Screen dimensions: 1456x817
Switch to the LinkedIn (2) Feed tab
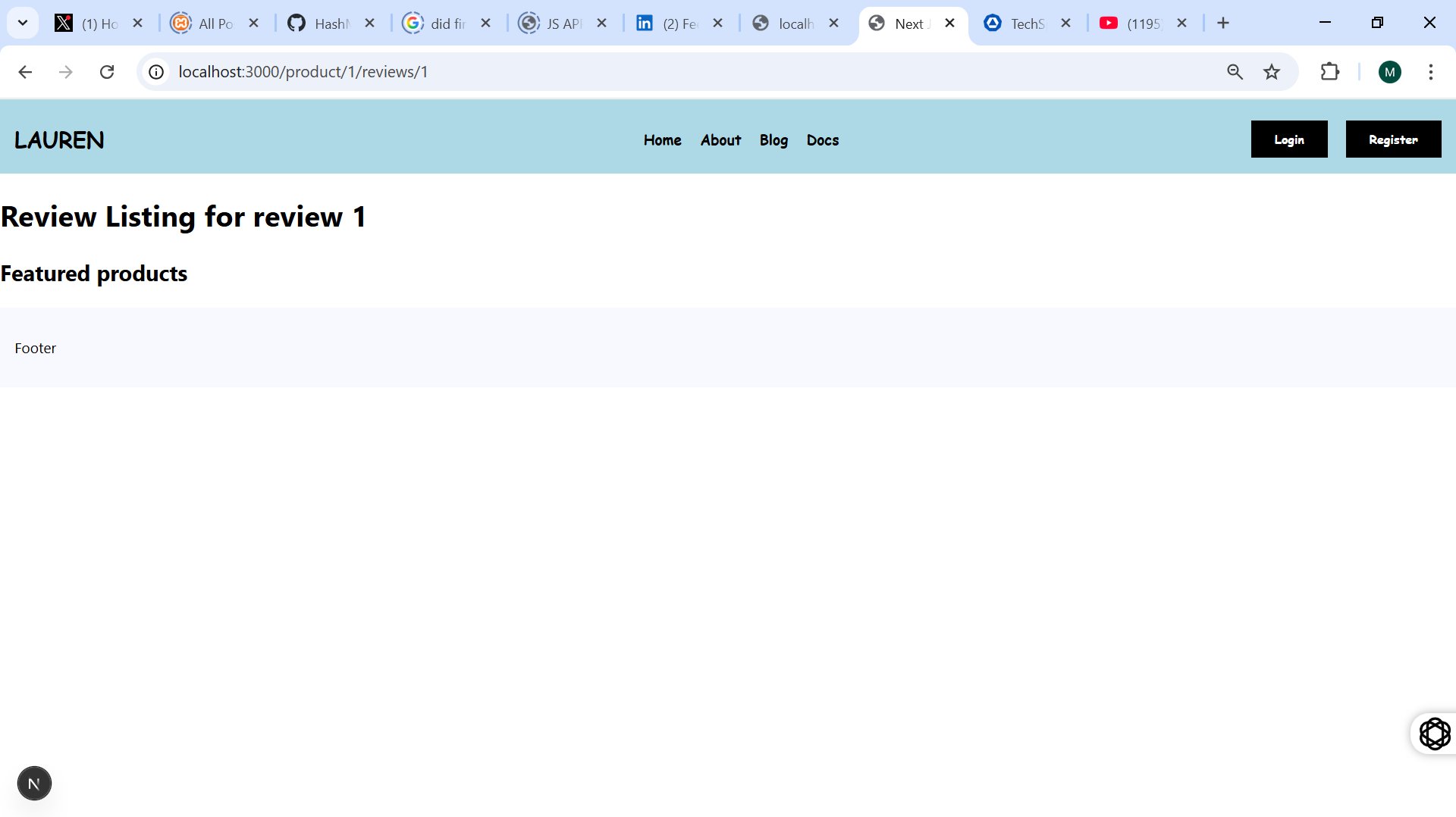pos(679,23)
